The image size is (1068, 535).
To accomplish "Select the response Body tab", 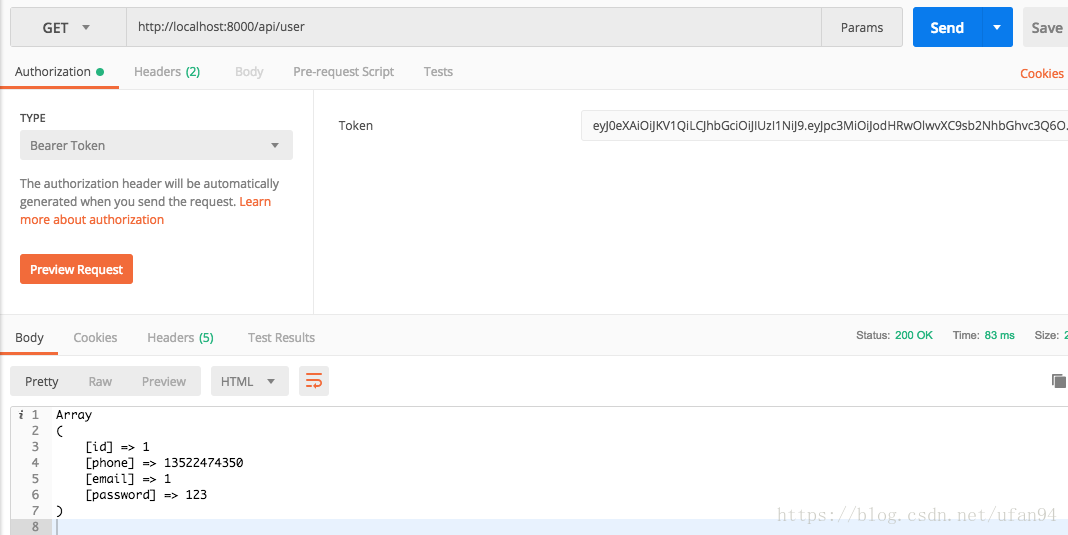I will (29, 337).
